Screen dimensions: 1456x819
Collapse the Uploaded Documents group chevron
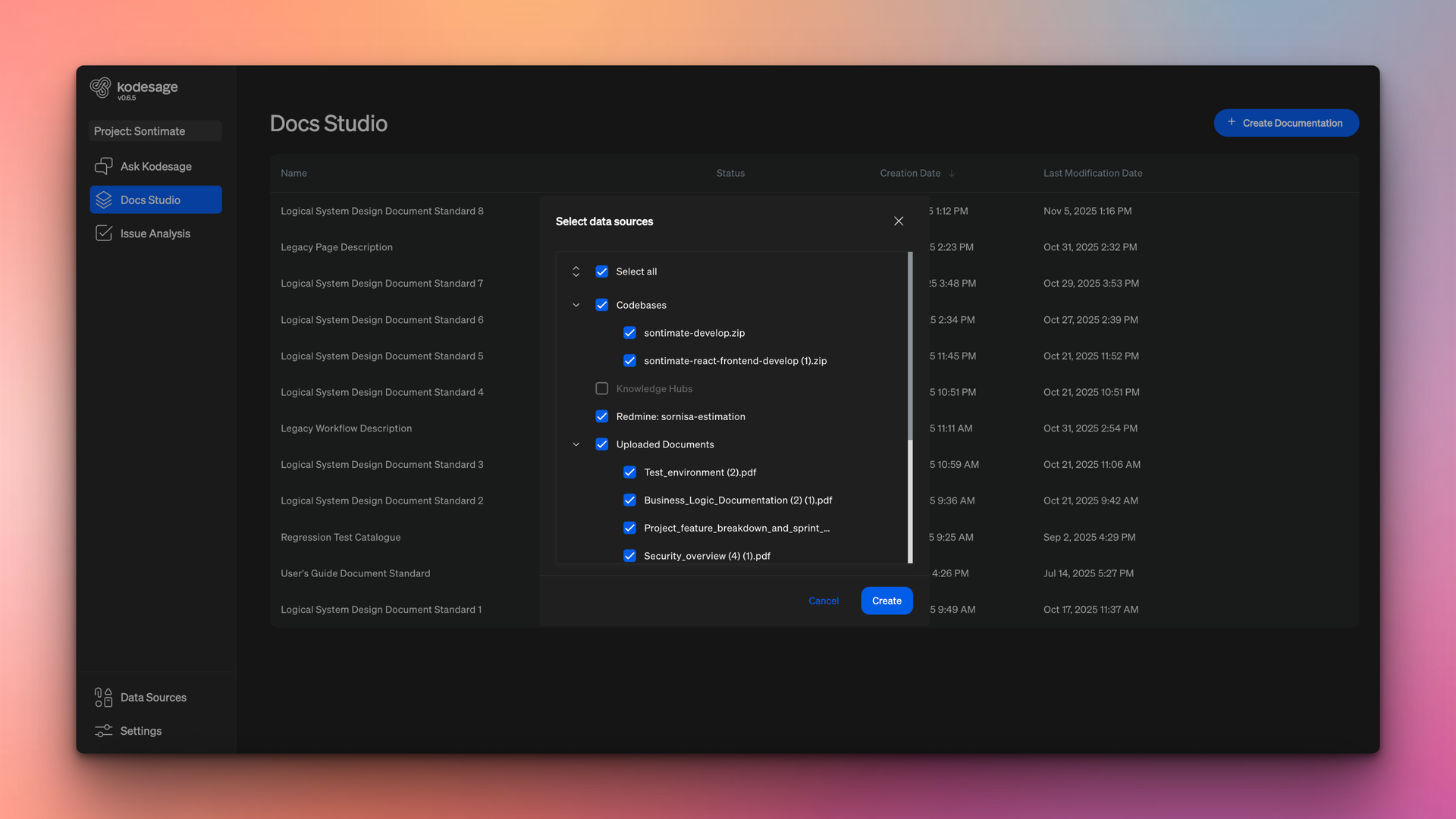click(576, 444)
